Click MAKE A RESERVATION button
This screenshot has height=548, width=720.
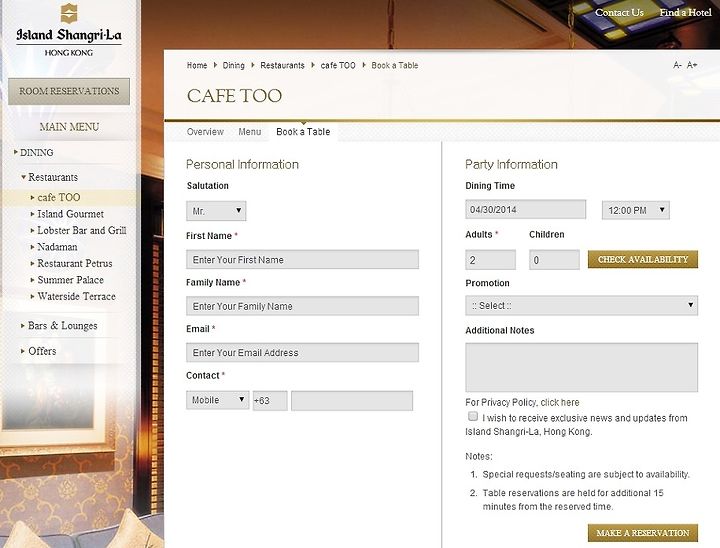click(x=643, y=533)
